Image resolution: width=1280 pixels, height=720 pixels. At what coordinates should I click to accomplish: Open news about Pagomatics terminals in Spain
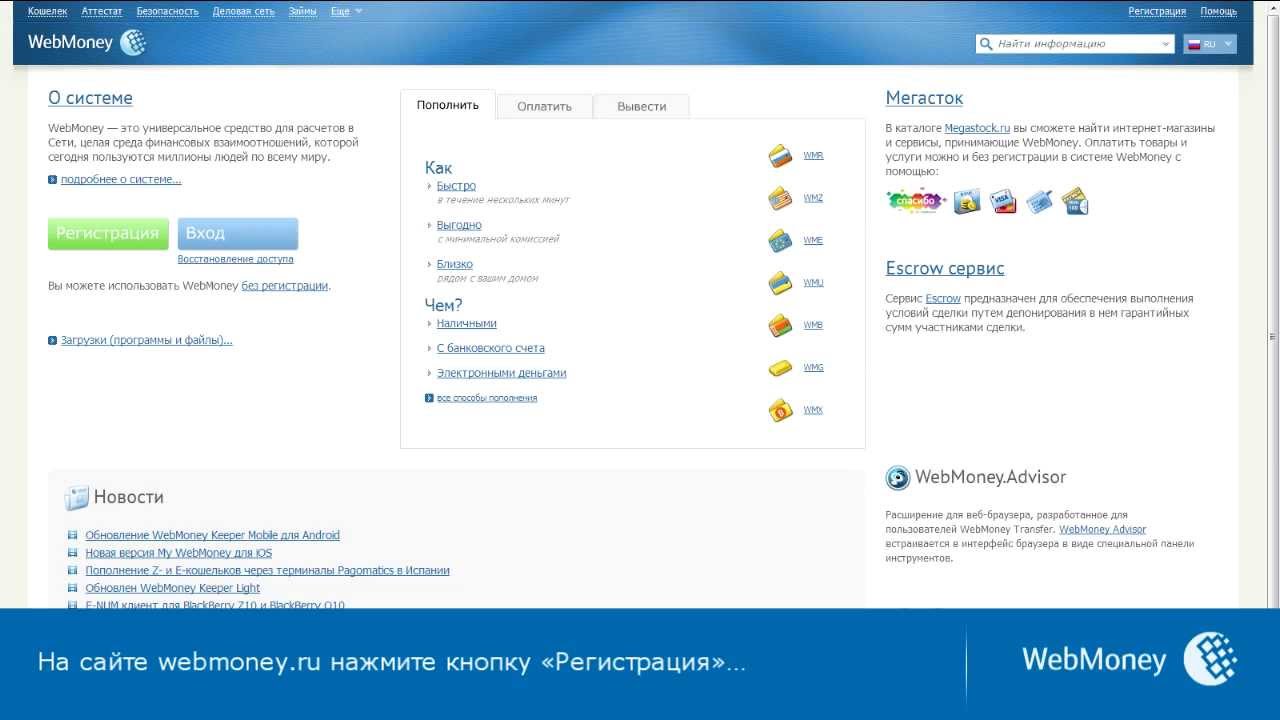click(268, 570)
